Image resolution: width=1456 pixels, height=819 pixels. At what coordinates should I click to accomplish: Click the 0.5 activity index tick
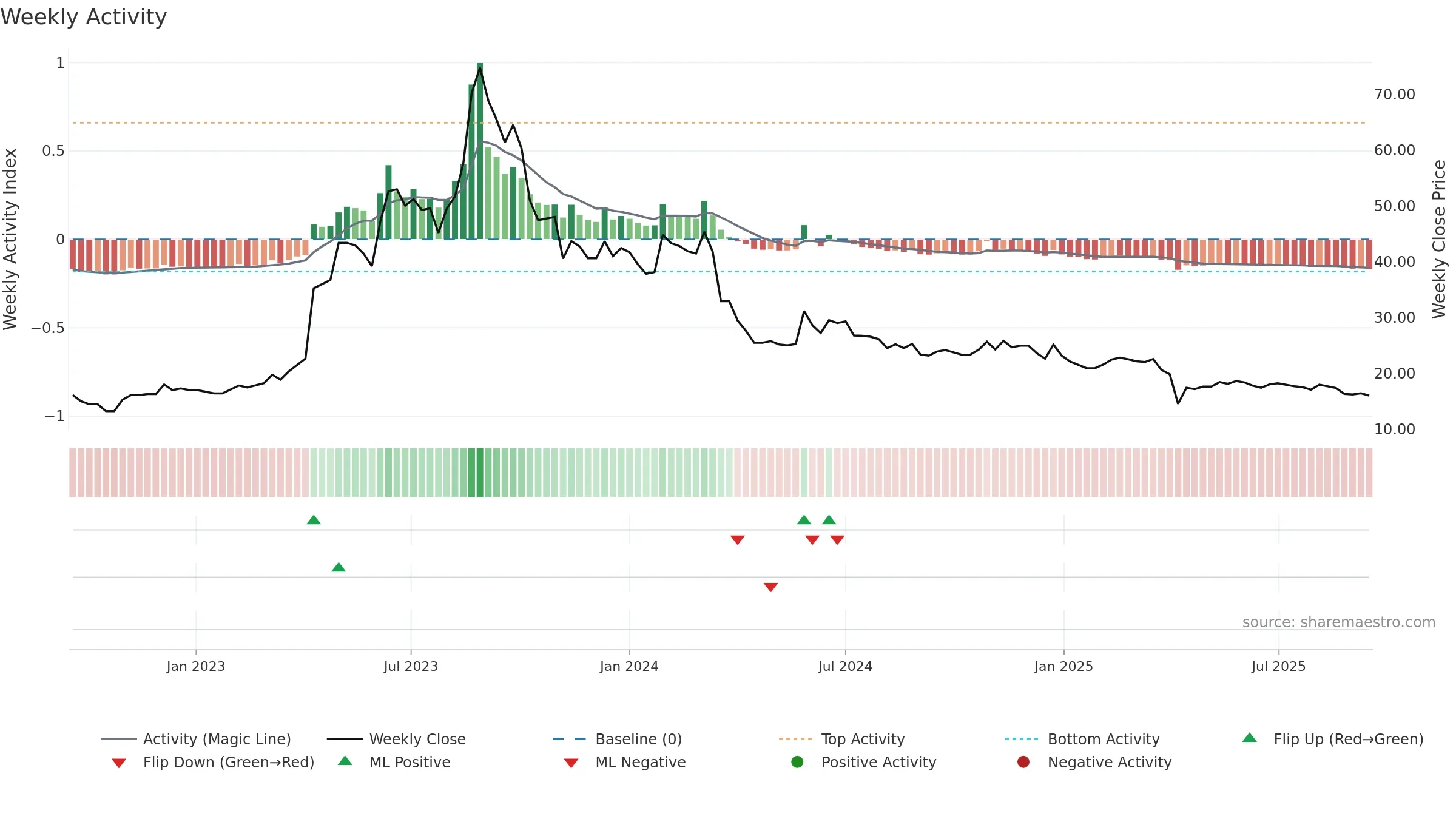tap(53, 151)
